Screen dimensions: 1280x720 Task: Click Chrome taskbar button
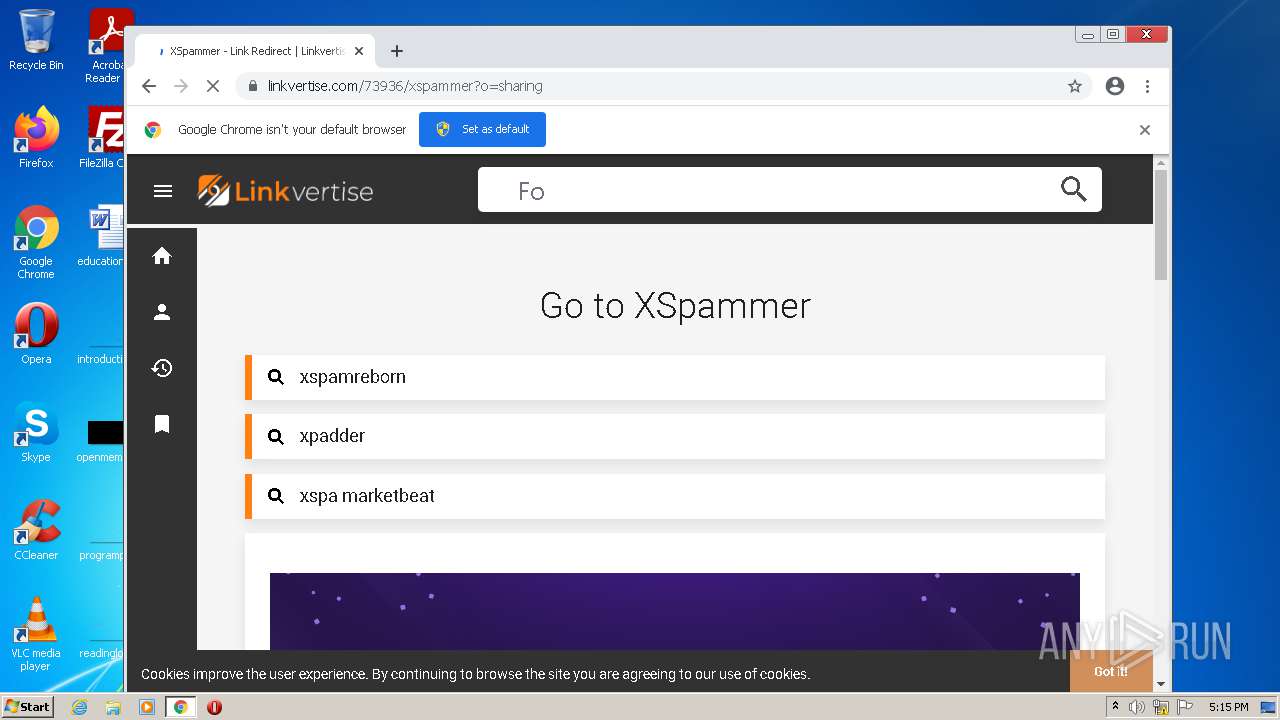[180, 707]
